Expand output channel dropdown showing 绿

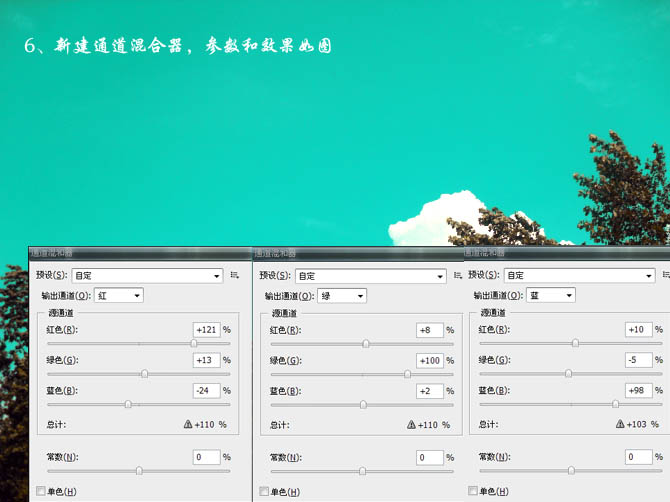coord(342,295)
